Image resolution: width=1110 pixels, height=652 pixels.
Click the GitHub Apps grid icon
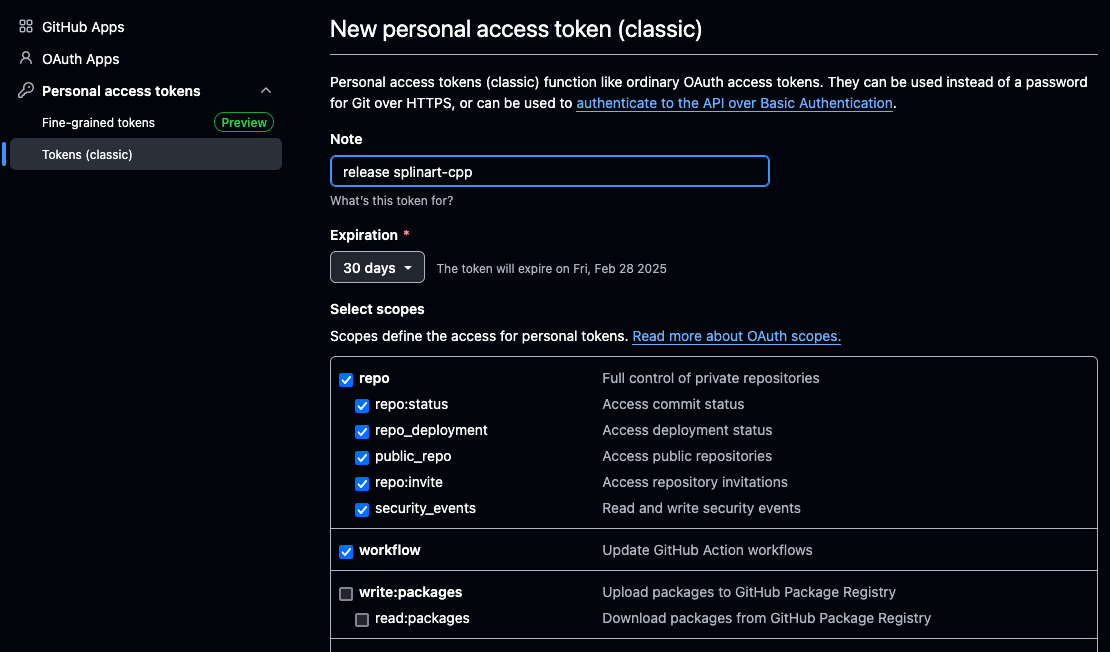click(26, 27)
